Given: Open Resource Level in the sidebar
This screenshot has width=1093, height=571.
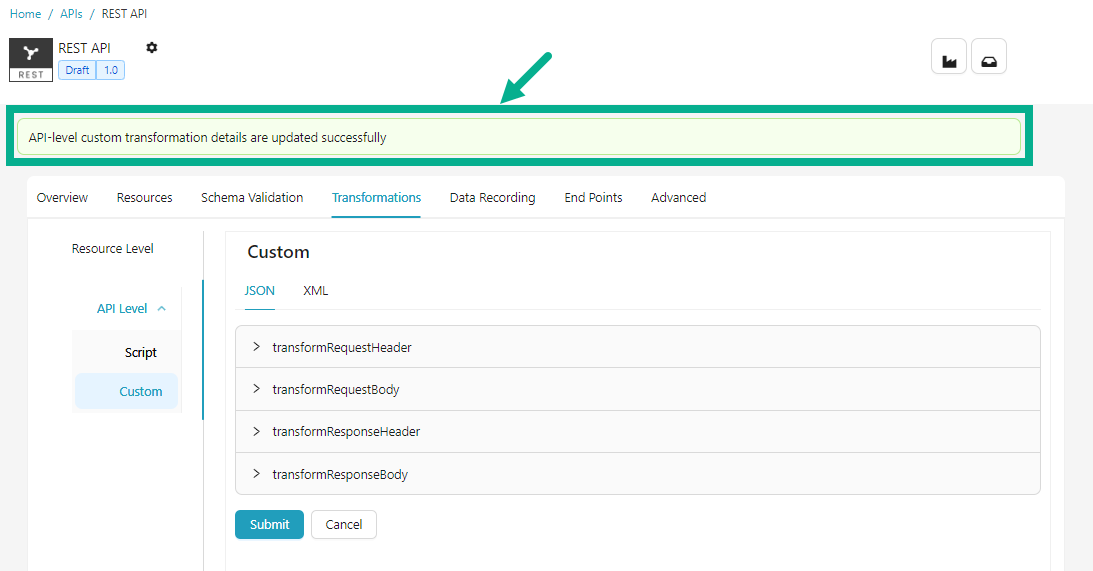Looking at the screenshot, I should pos(113,249).
